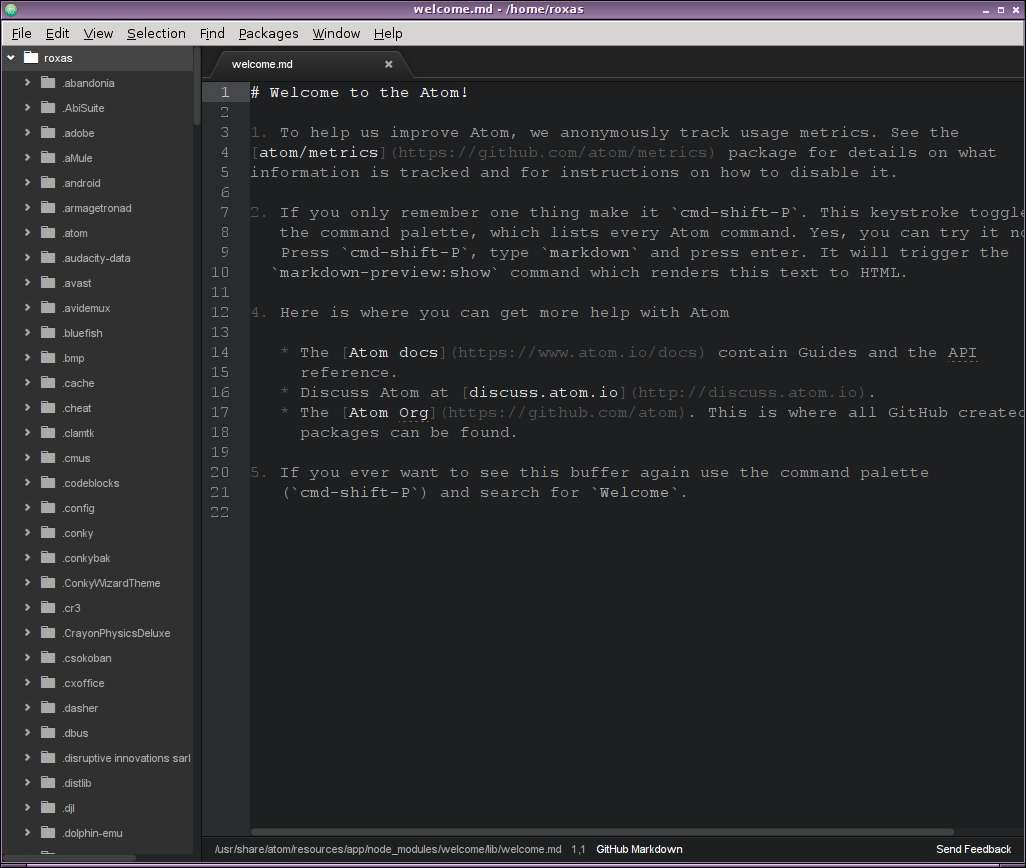
Task: Click the .bmp folder icon
Action: coord(48,357)
